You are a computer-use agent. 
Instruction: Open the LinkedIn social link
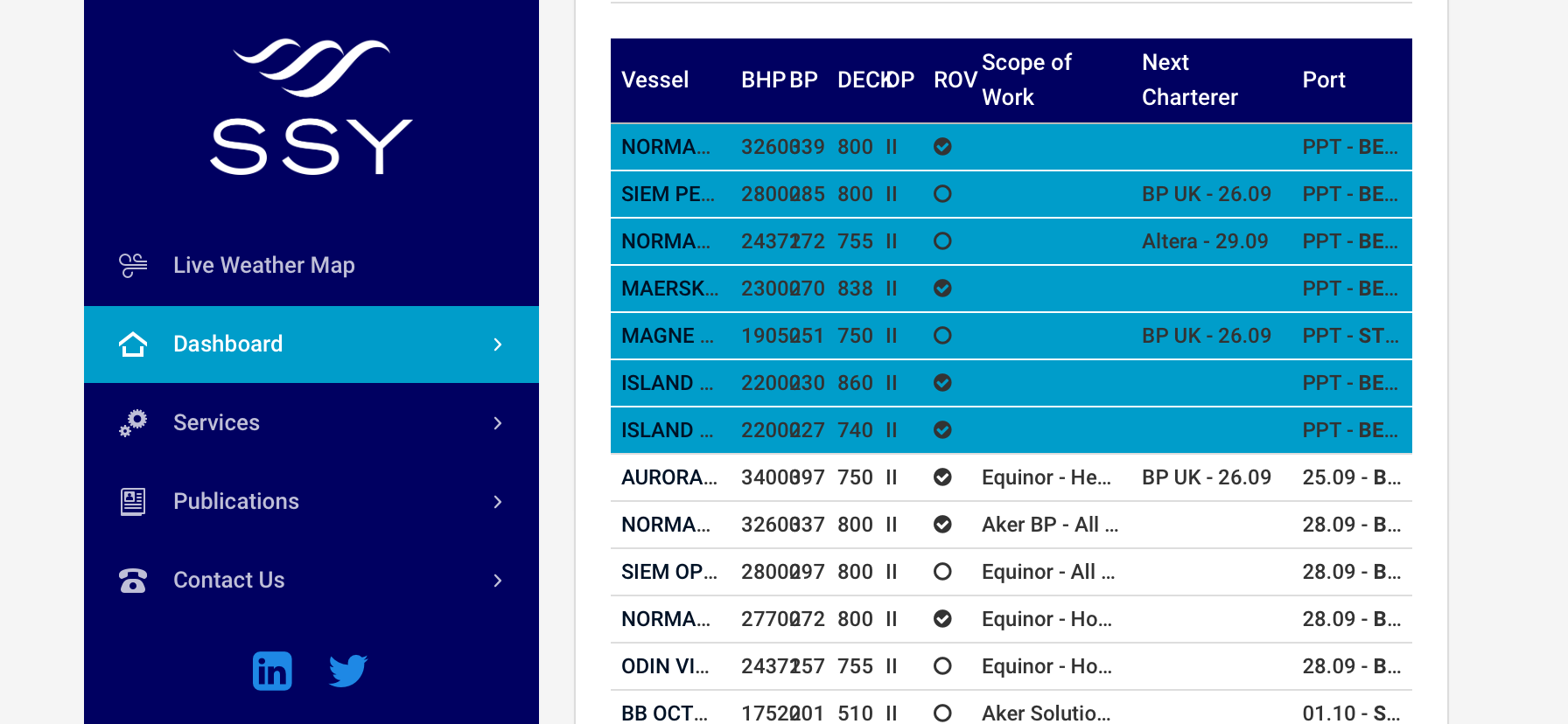pos(272,672)
